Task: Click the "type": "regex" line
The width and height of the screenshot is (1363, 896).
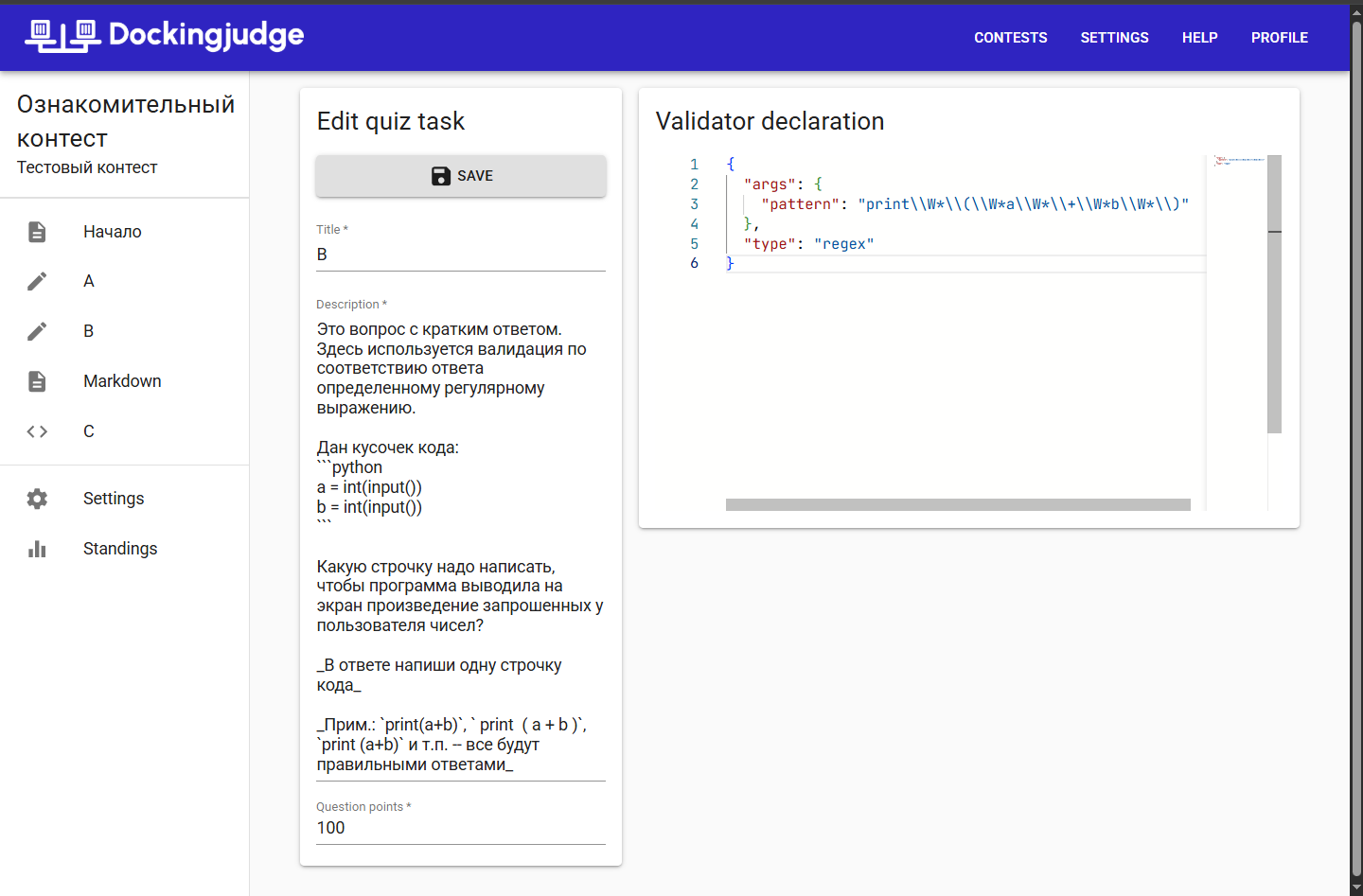Action: click(x=808, y=244)
